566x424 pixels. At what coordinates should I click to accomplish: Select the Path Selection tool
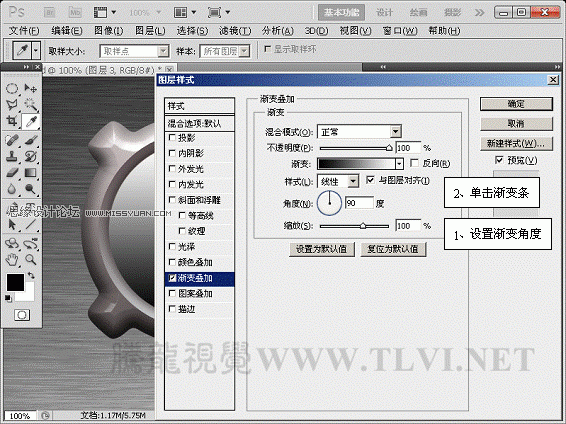[12, 224]
